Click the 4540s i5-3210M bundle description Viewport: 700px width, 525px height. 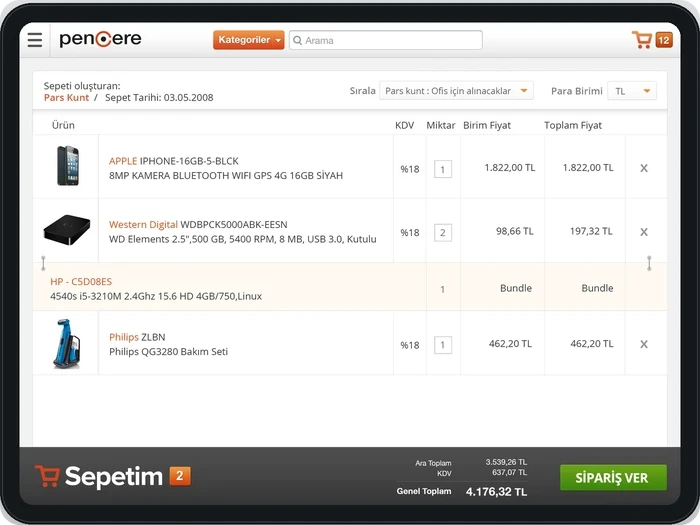pyautogui.click(x=156, y=296)
